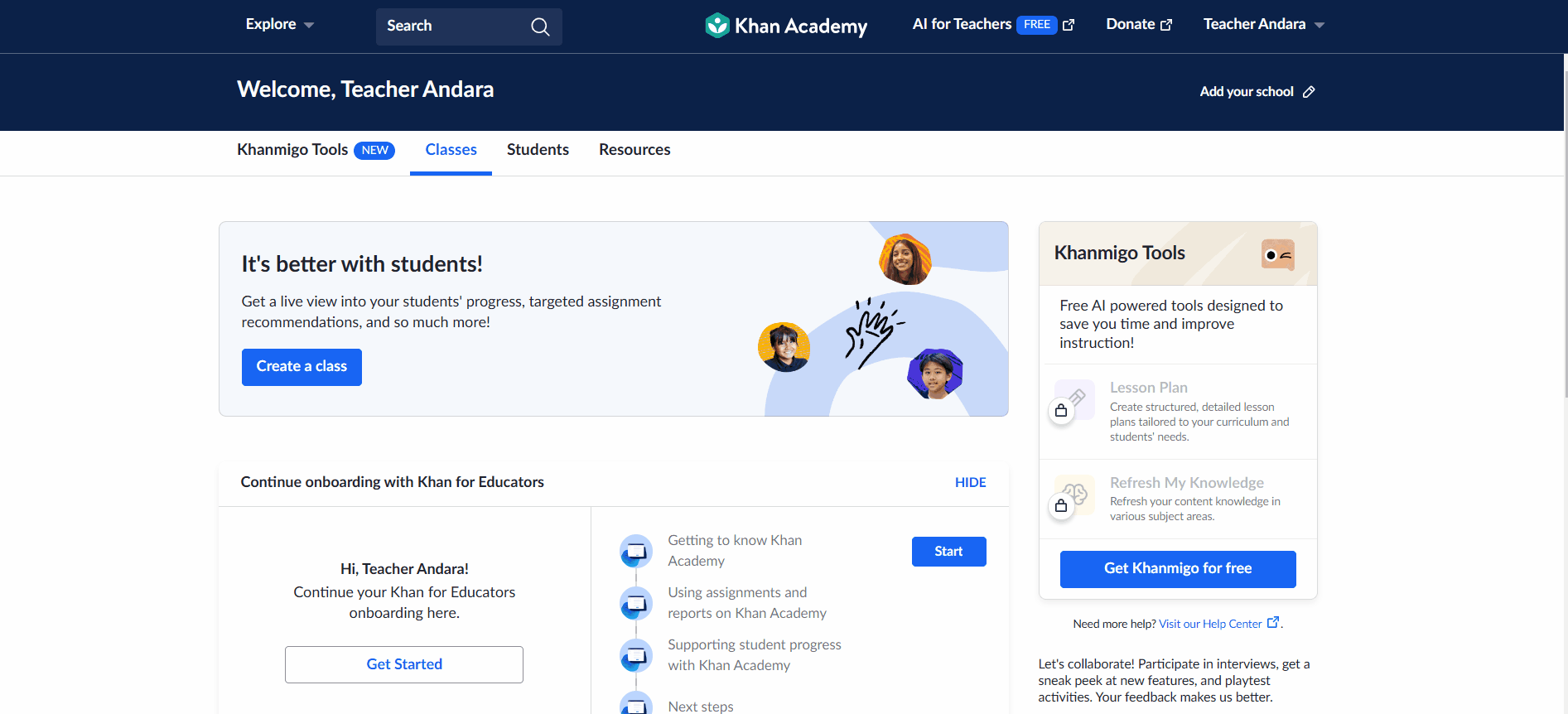Click the pencil icon beside Add your school
The width and height of the screenshot is (1568, 714).
(1309, 92)
